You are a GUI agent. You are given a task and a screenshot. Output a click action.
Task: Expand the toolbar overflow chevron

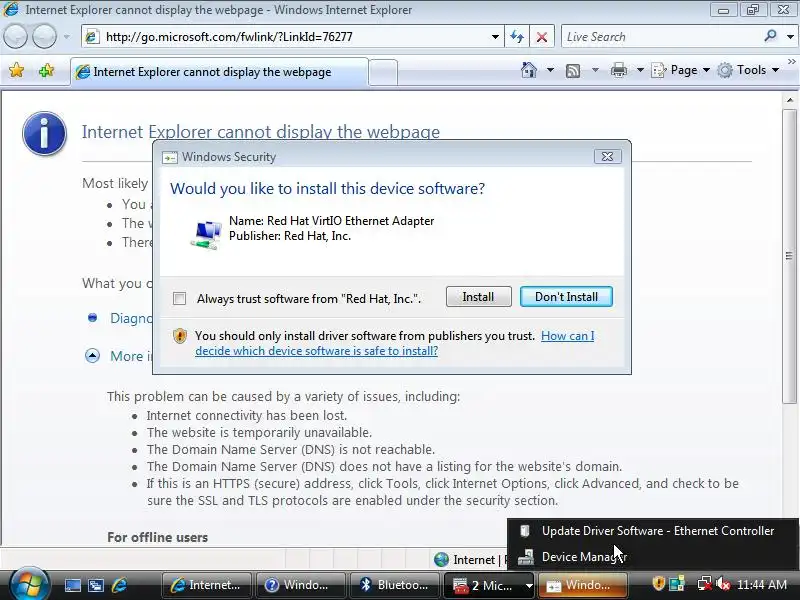pyautogui.click(x=791, y=62)
